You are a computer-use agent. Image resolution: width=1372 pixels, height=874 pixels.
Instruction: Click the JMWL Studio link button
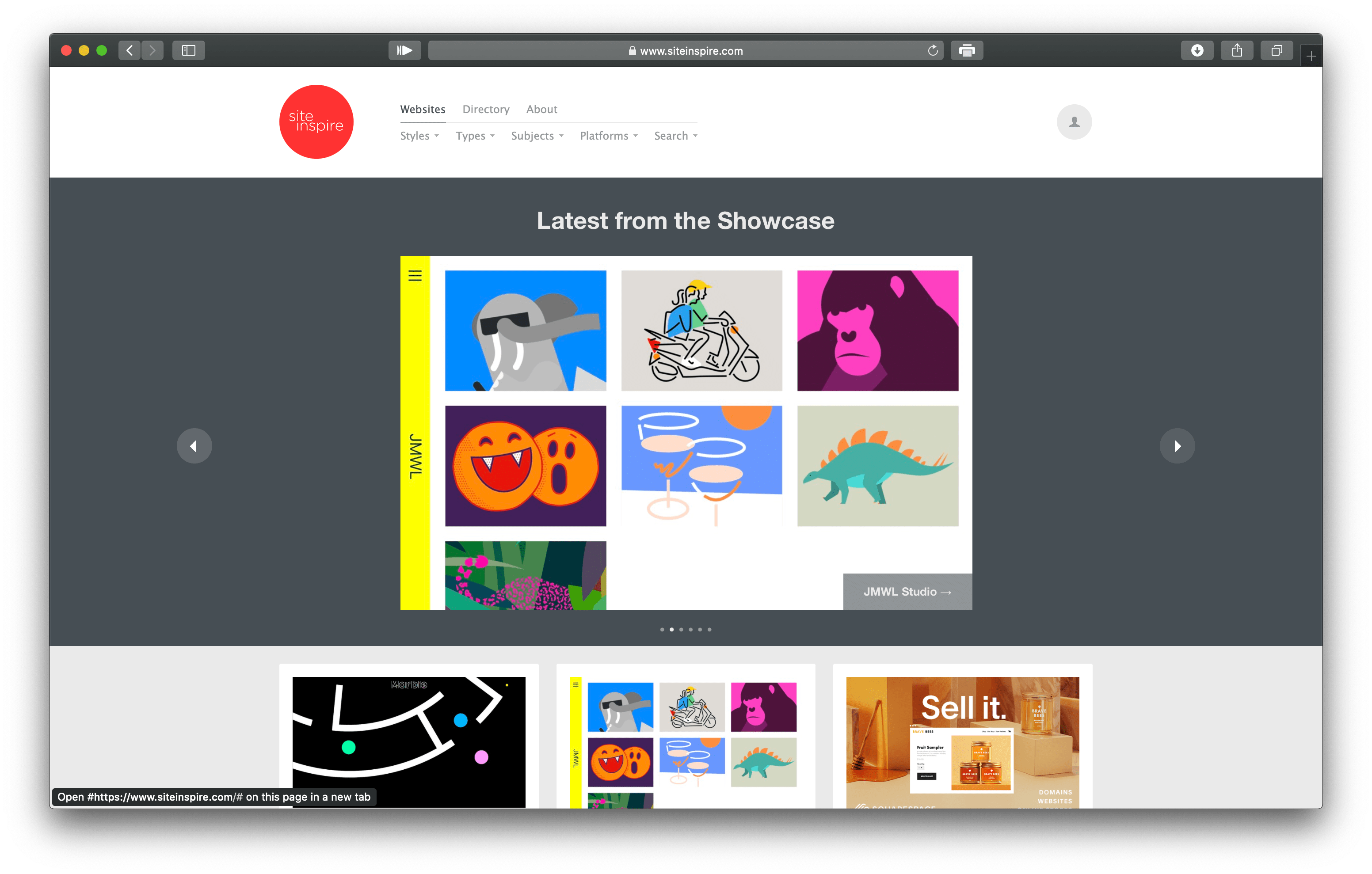(907, 591)
